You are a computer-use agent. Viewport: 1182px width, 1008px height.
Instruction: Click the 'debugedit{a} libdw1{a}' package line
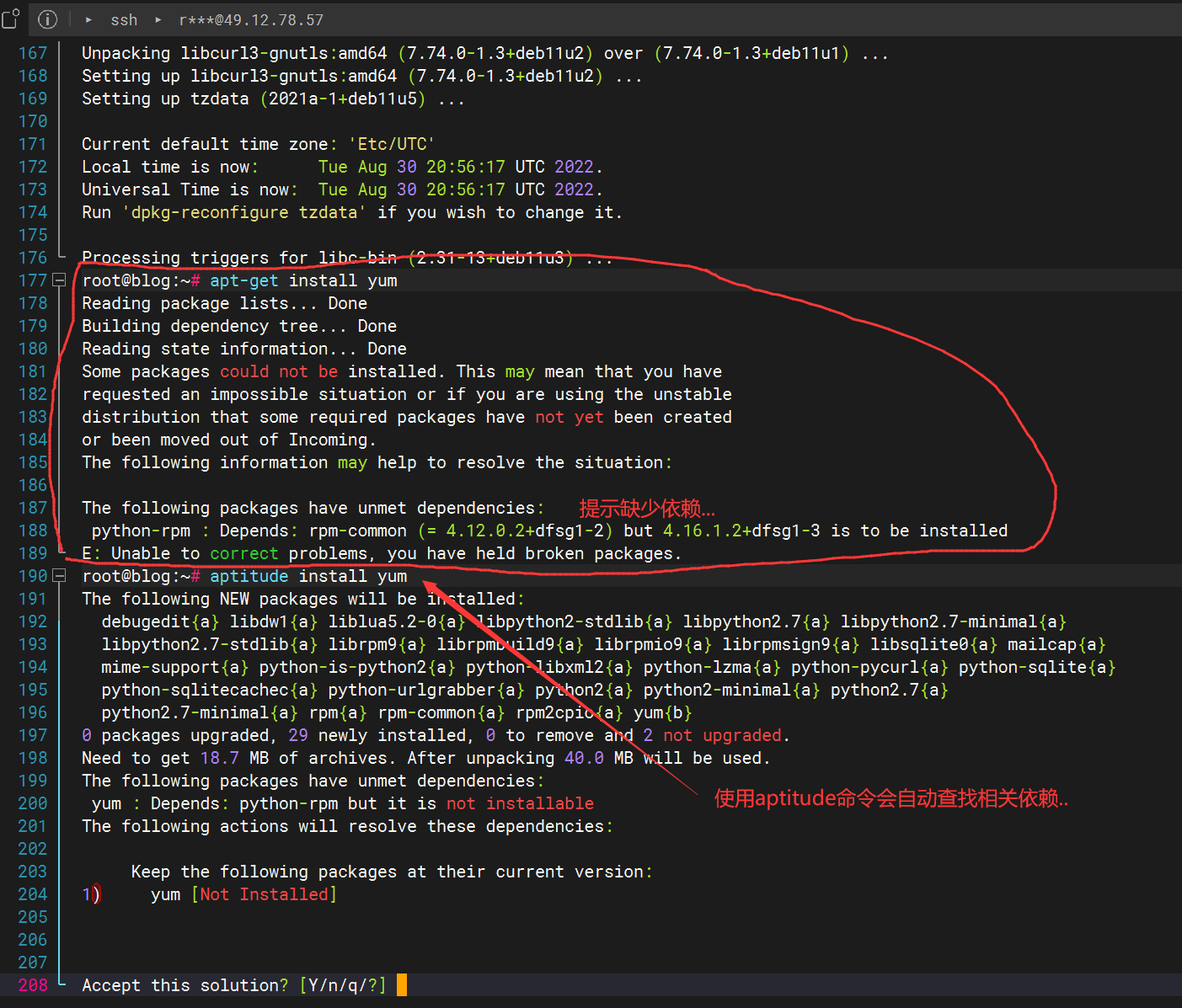(584, 621)
